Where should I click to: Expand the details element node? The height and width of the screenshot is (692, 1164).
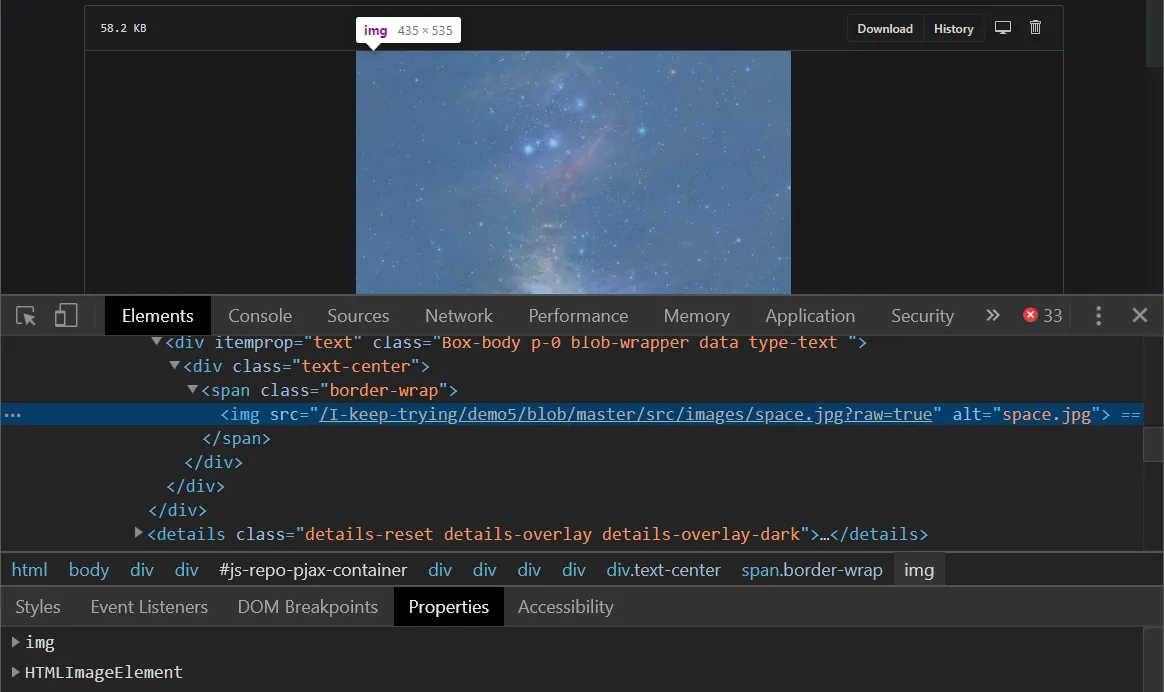(138, 532)
